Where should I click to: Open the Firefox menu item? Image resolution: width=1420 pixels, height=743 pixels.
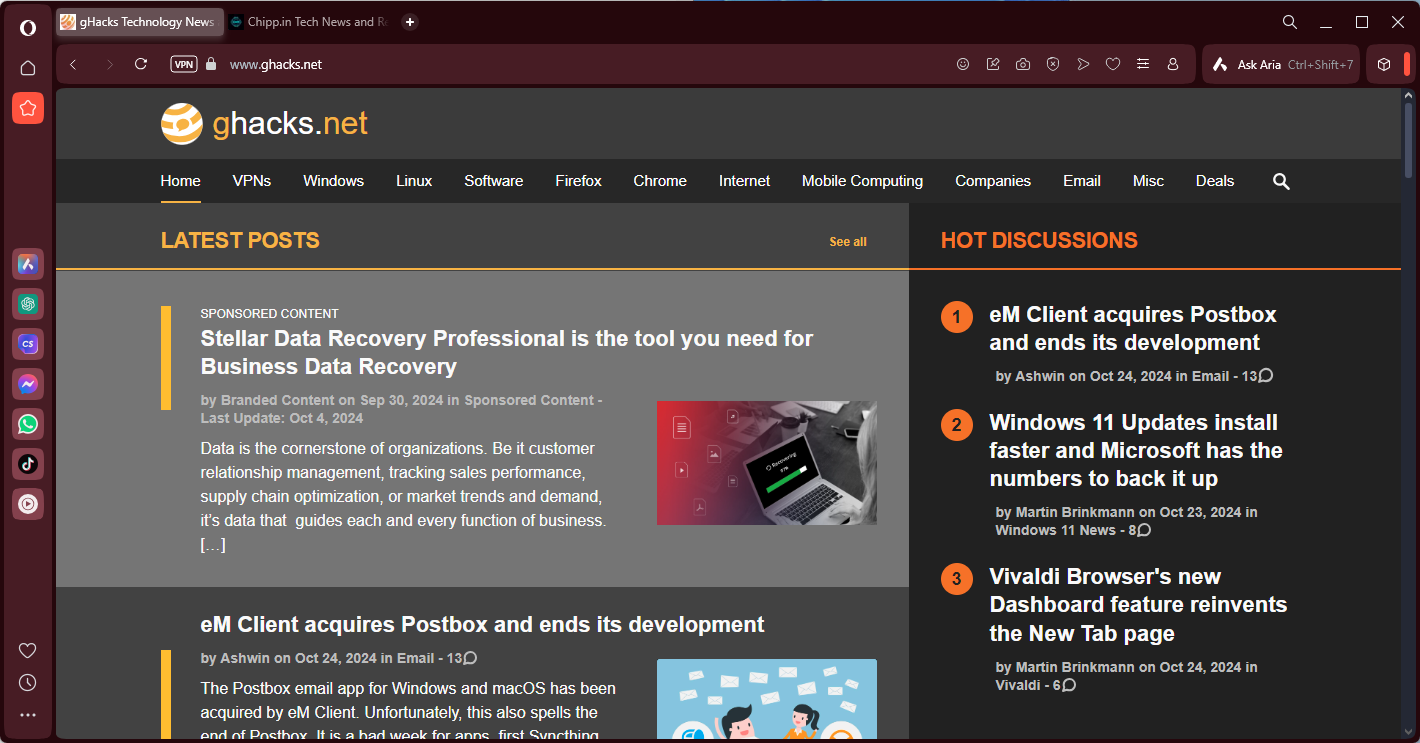[579, 181]
